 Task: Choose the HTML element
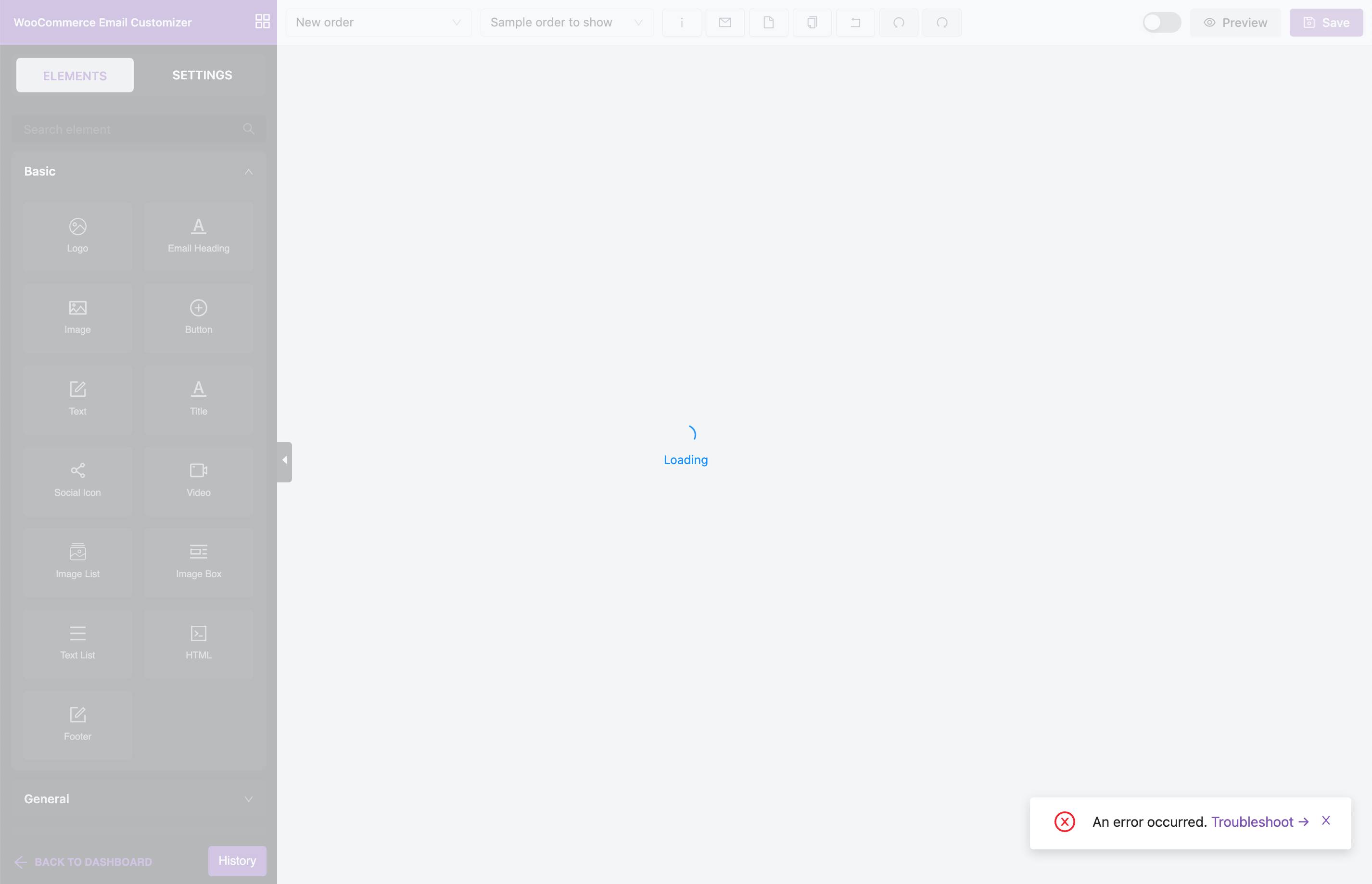point(198,643)
